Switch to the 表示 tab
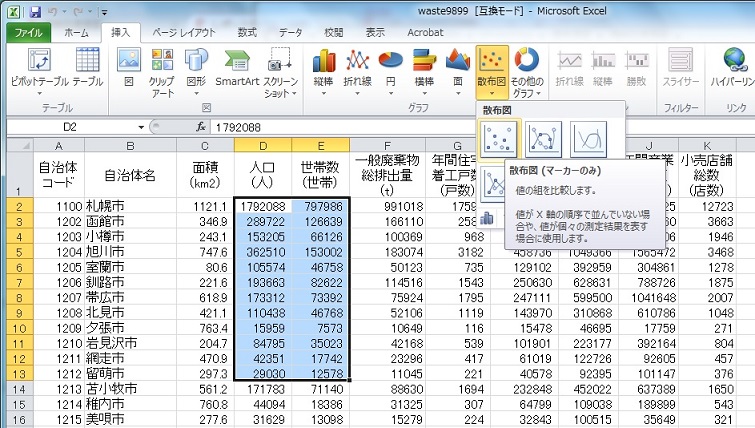The image size is (755, 428). (375, 33)
